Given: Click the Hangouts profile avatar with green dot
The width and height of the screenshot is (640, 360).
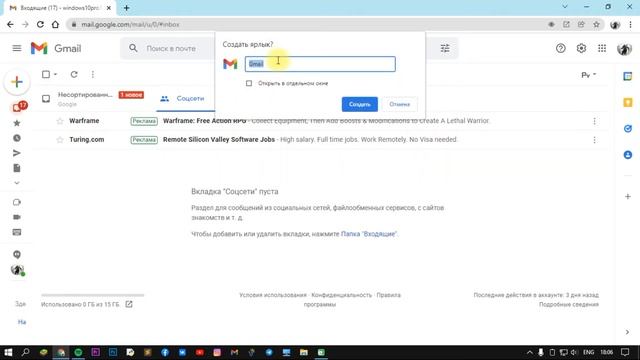Looking at the screenshot, I should tap(17, 270).
